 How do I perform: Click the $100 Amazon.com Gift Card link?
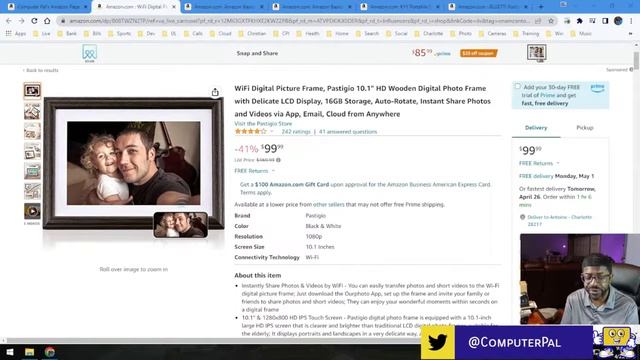click(292, 184)
